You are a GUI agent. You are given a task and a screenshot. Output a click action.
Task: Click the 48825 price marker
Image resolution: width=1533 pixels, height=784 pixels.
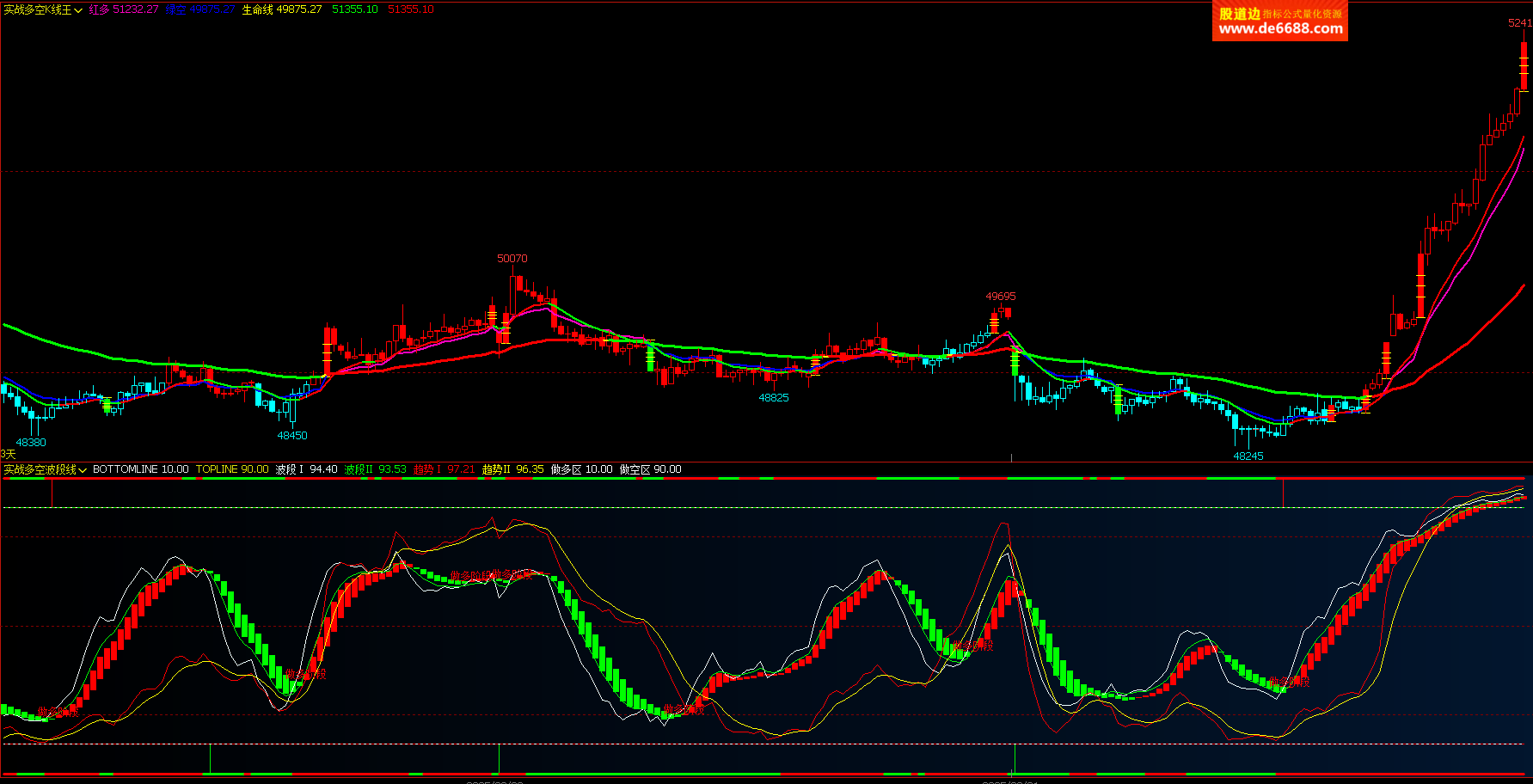click(774, 398)
